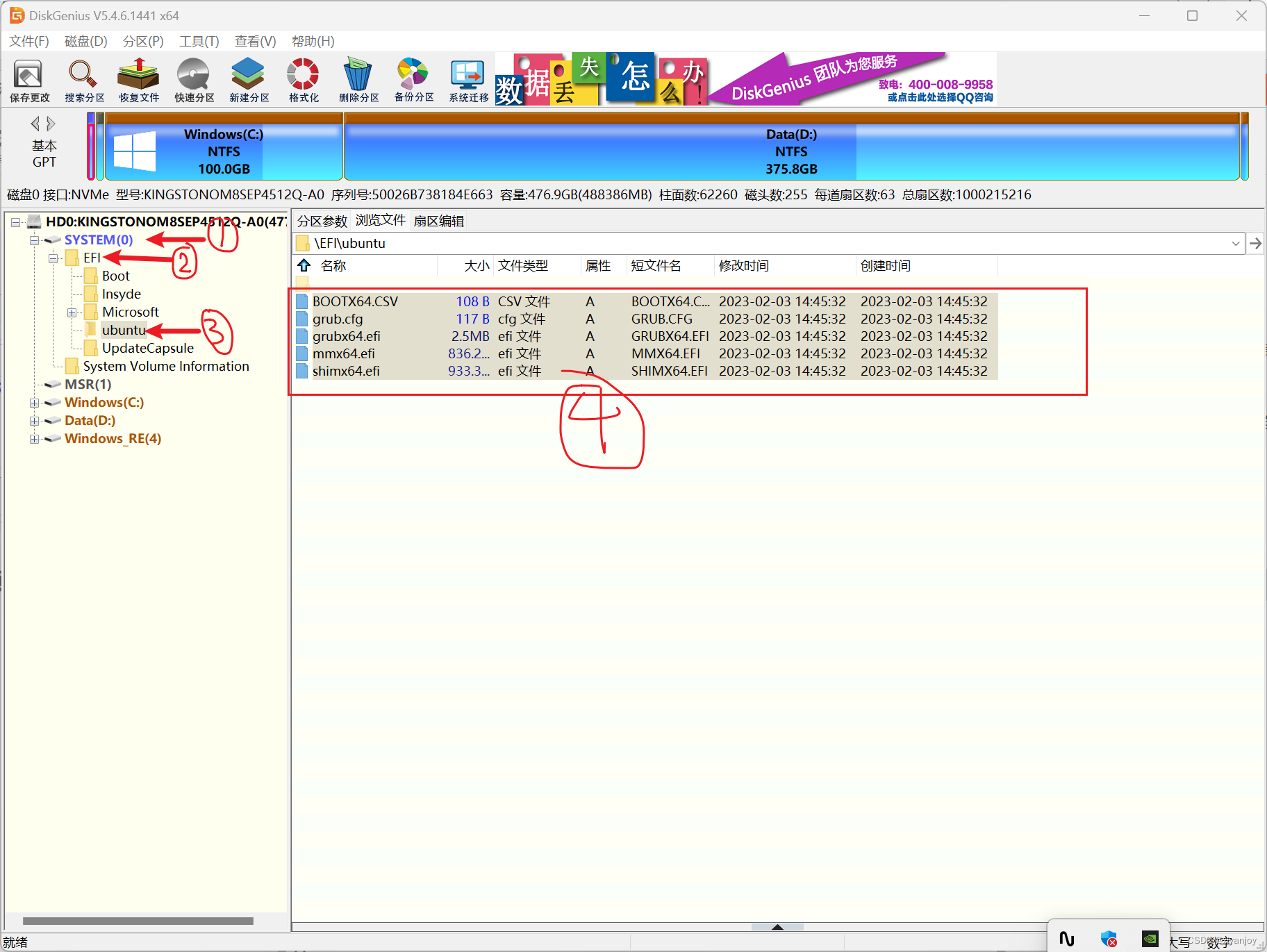Click the Save Changes (保存更改) toolbar icon
The height and width of the screenshot is (952, 1267).
pyautogui.click(x=29, y=80)
